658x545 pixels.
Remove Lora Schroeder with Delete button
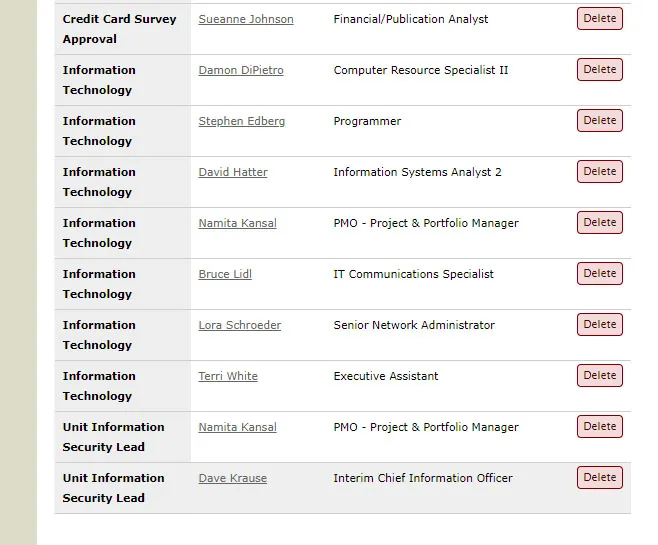pyautogui.click(x=600, y=324)
